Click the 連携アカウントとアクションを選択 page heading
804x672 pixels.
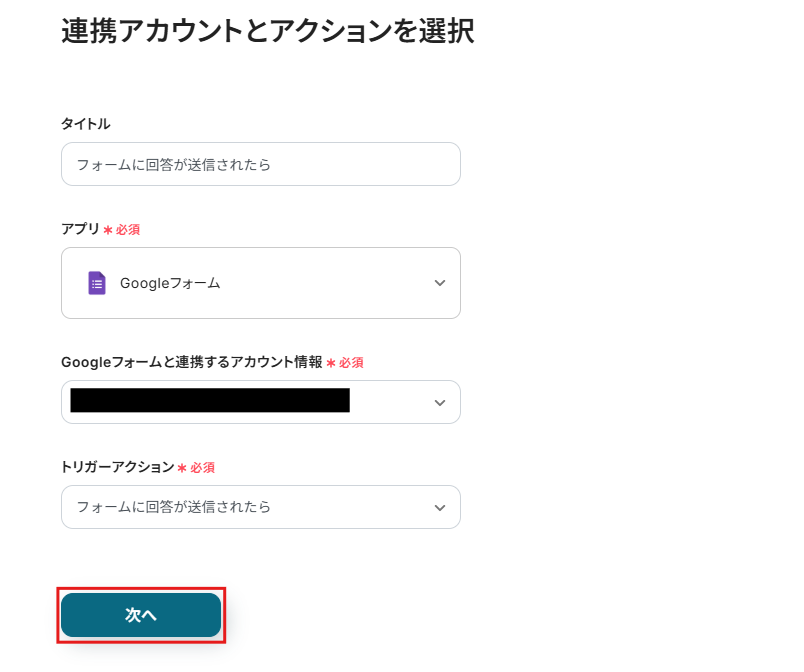[x=267, y=31]
